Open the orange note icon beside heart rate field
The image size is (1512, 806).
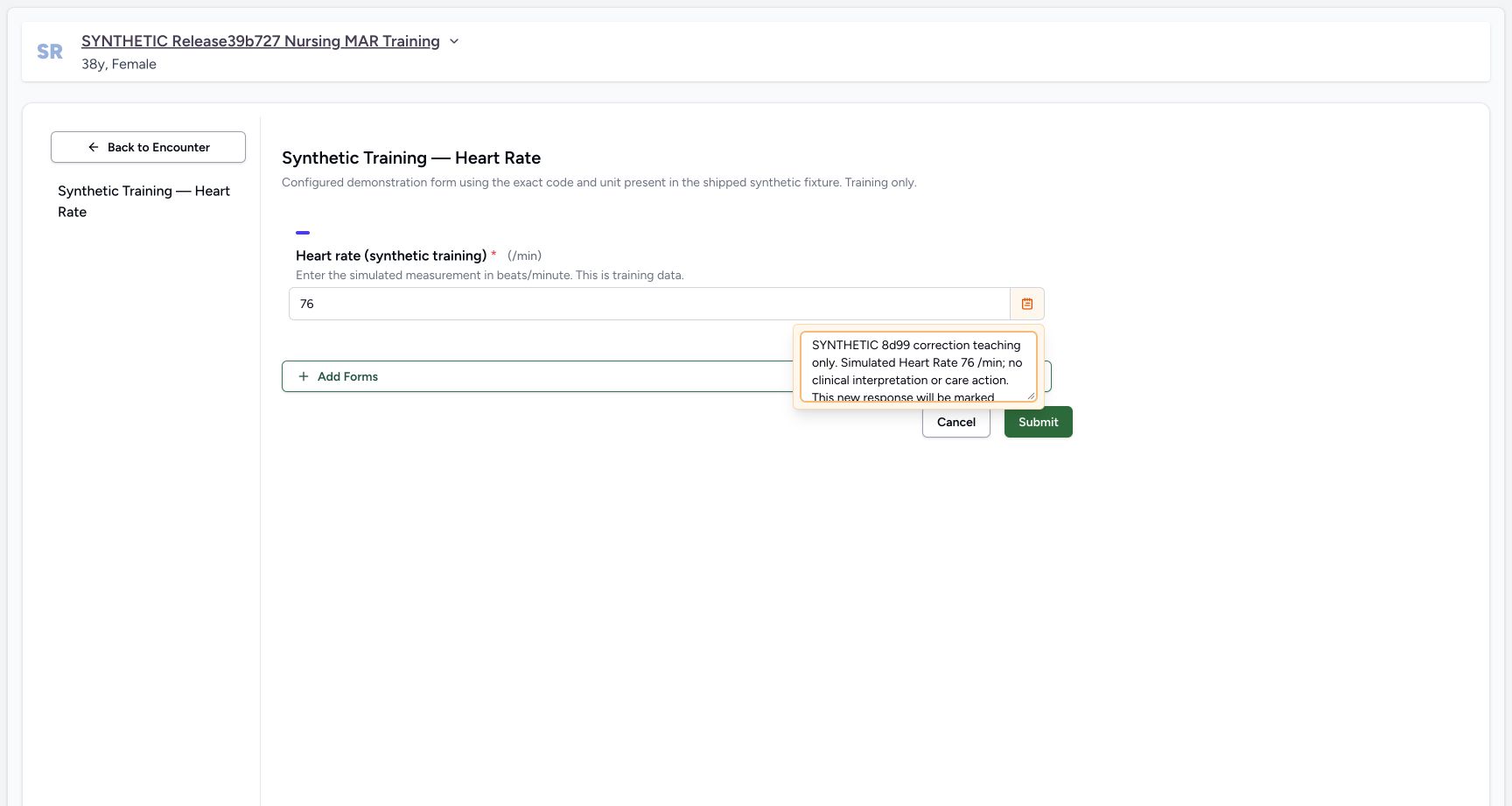pos(1027,304)
